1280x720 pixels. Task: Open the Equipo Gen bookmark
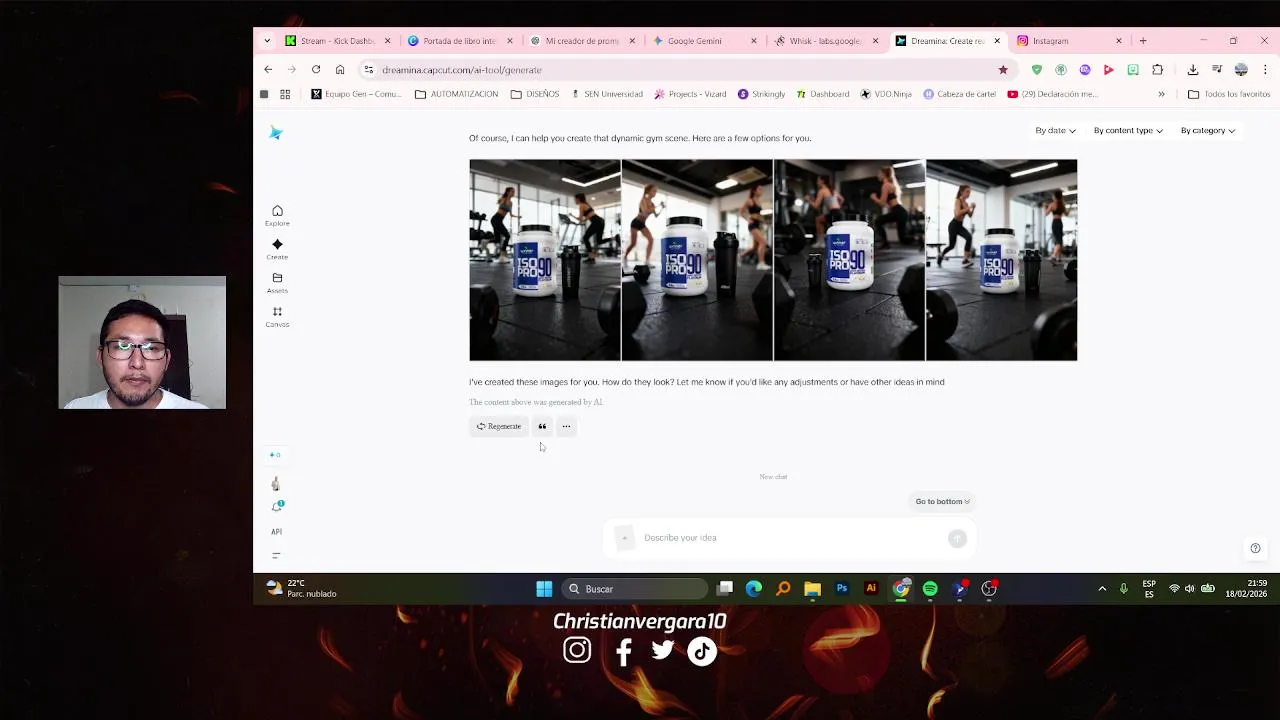click(x=356, y=94)
